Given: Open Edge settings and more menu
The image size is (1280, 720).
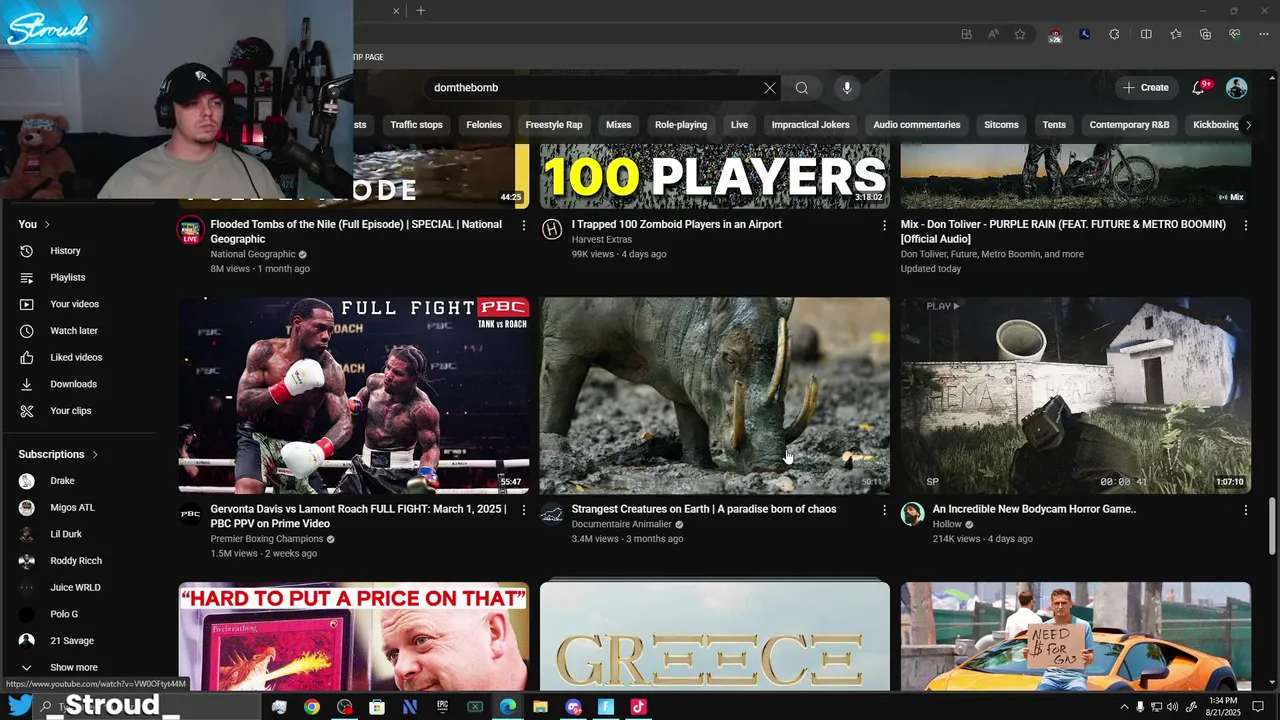Looking at the screenshot, I should tap(1263, 34).
